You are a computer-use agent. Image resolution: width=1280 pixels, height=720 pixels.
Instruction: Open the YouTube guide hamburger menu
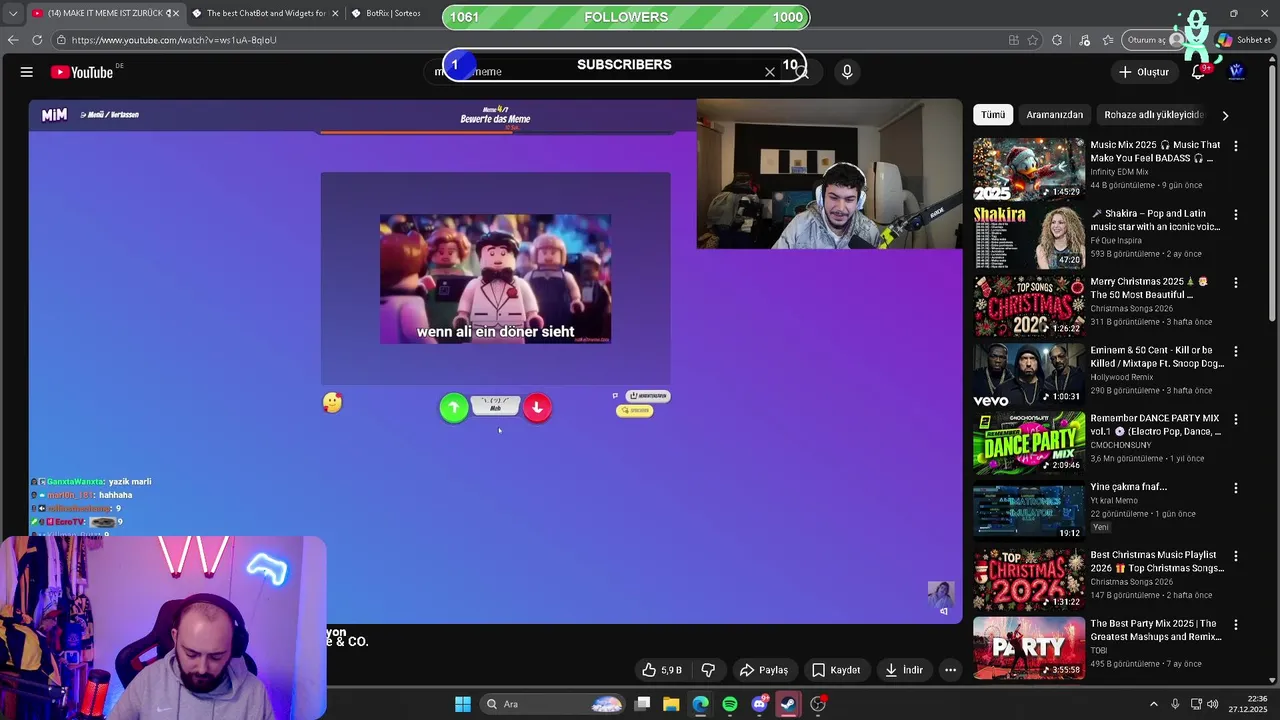click(x=27, y=72)
